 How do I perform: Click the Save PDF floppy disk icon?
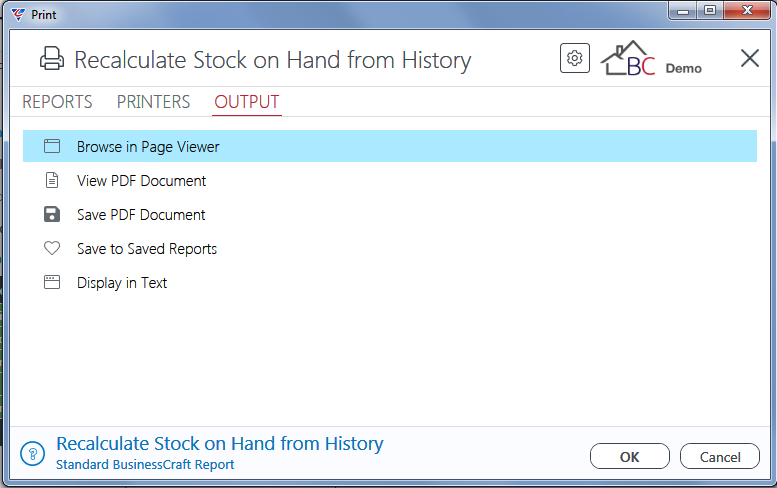click(x=52, y=215)
